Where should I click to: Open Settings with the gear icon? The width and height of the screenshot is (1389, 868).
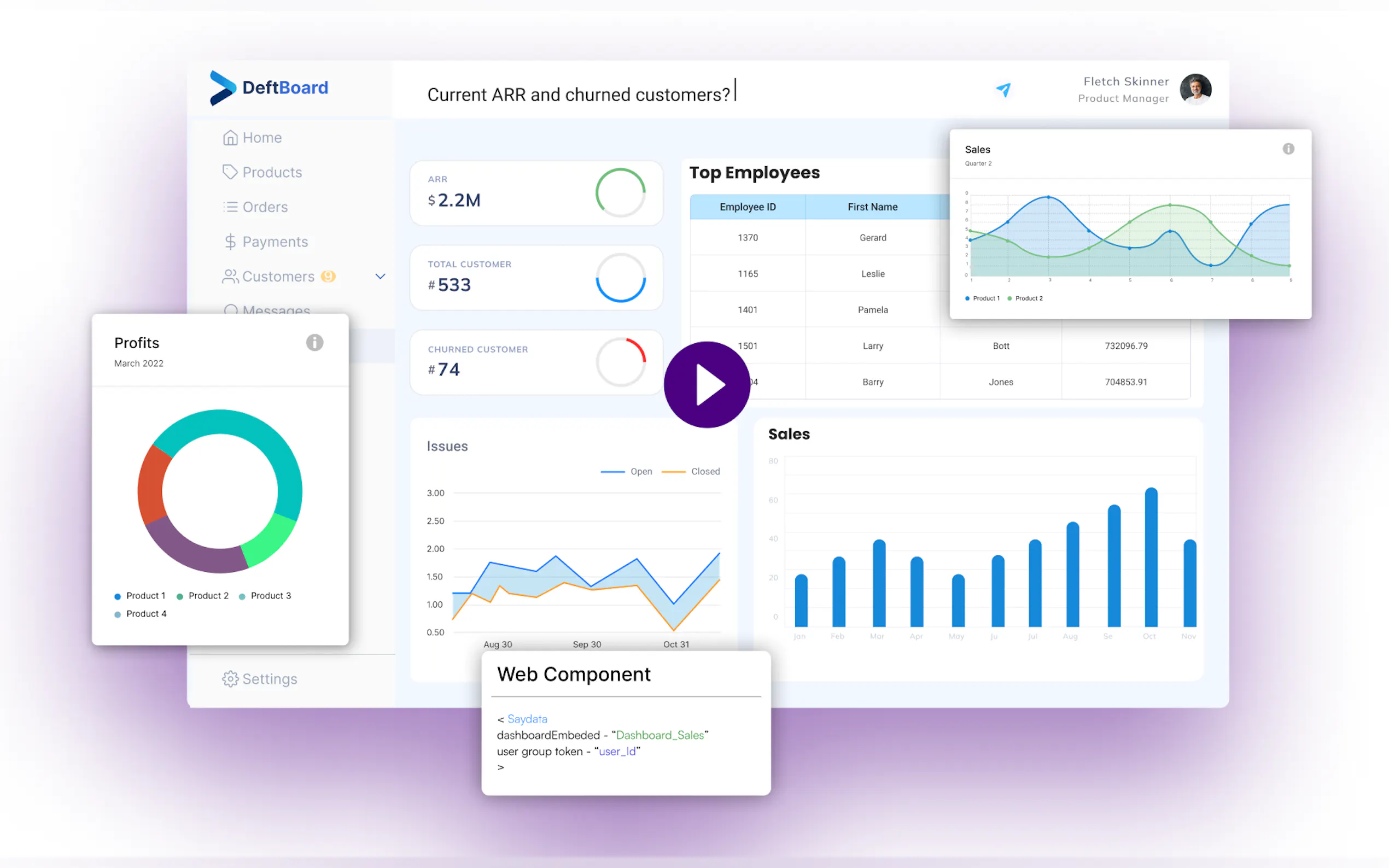(x=260, y=678)
